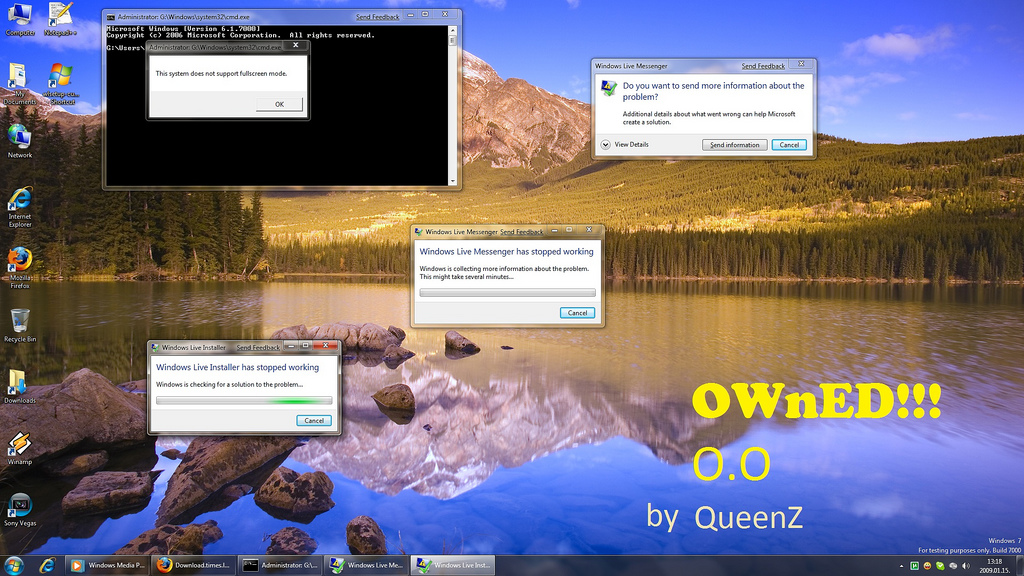Maximize the Administrator cmd window
Image resolution: width=1024 pixels, height=576 pixels.
coord(425,14)
